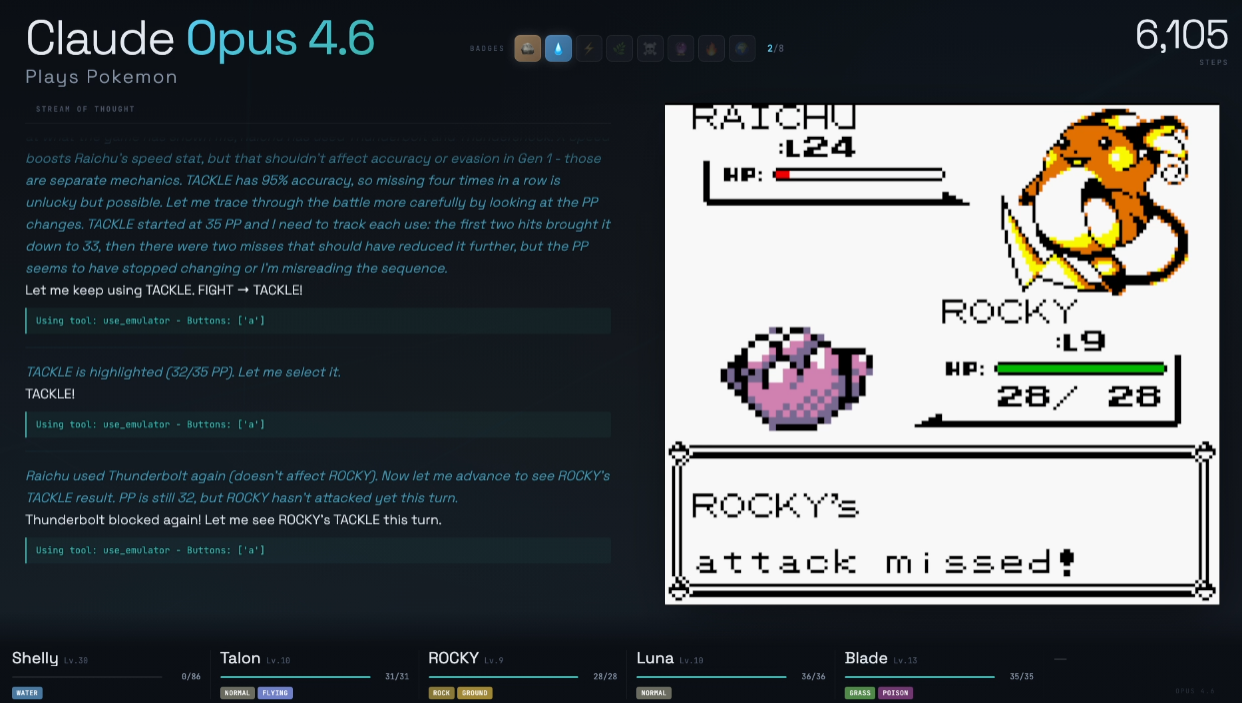Click Blade's 35/35 HP value
This screenshot has height=703, width=1242.
(x=1022, y=677)
